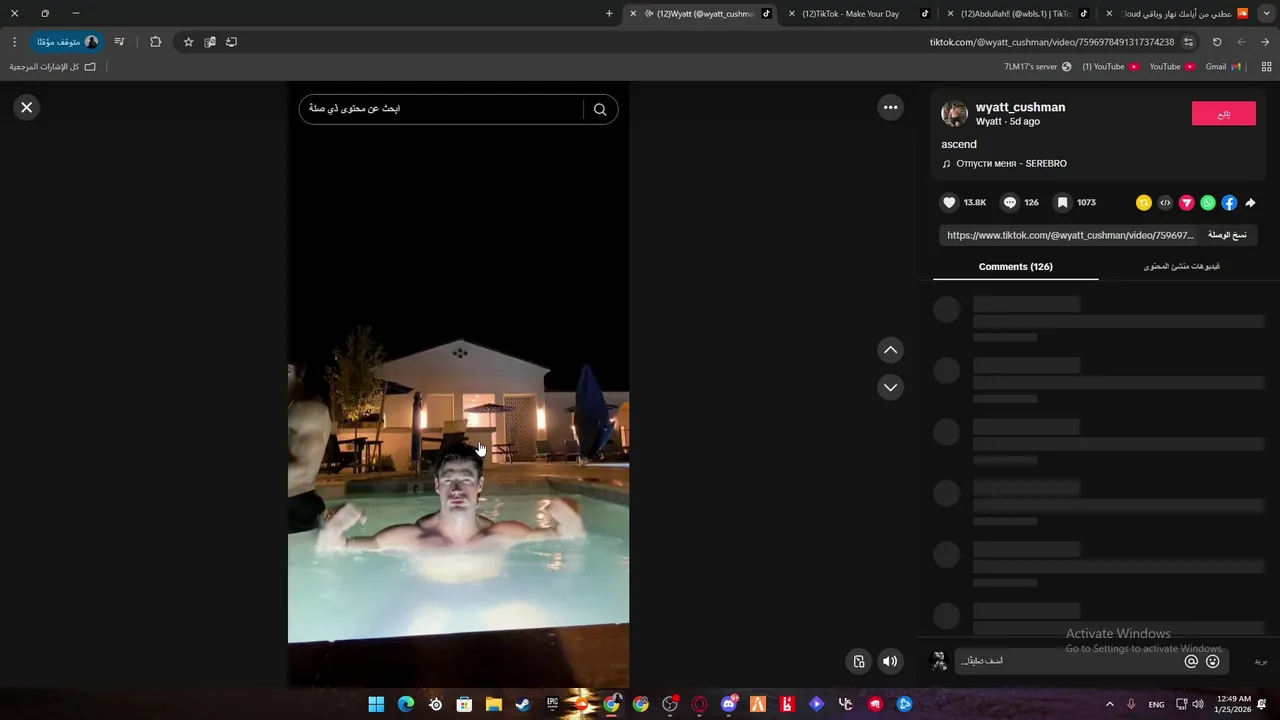Open the all bookmarks folder
Viewport: 1280px width, 720px height.
53,67
